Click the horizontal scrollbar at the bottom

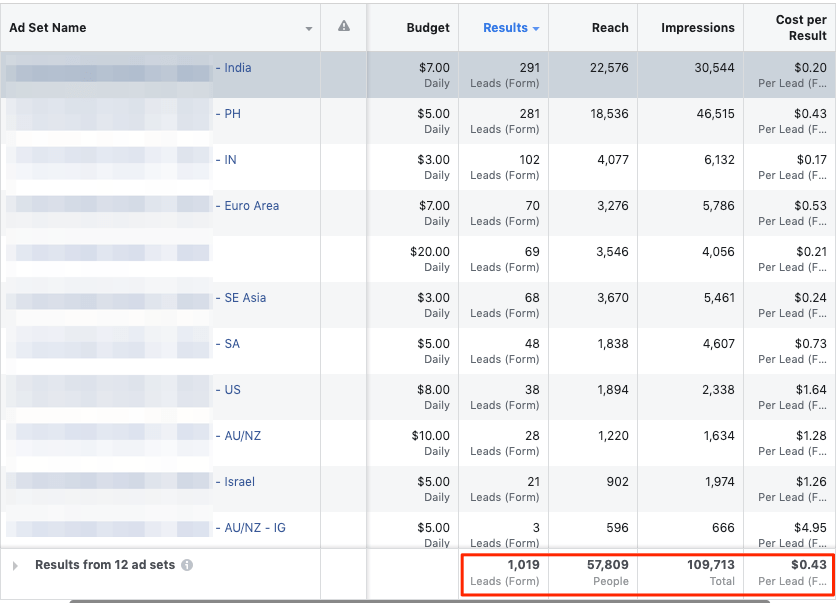coord(418,598)
